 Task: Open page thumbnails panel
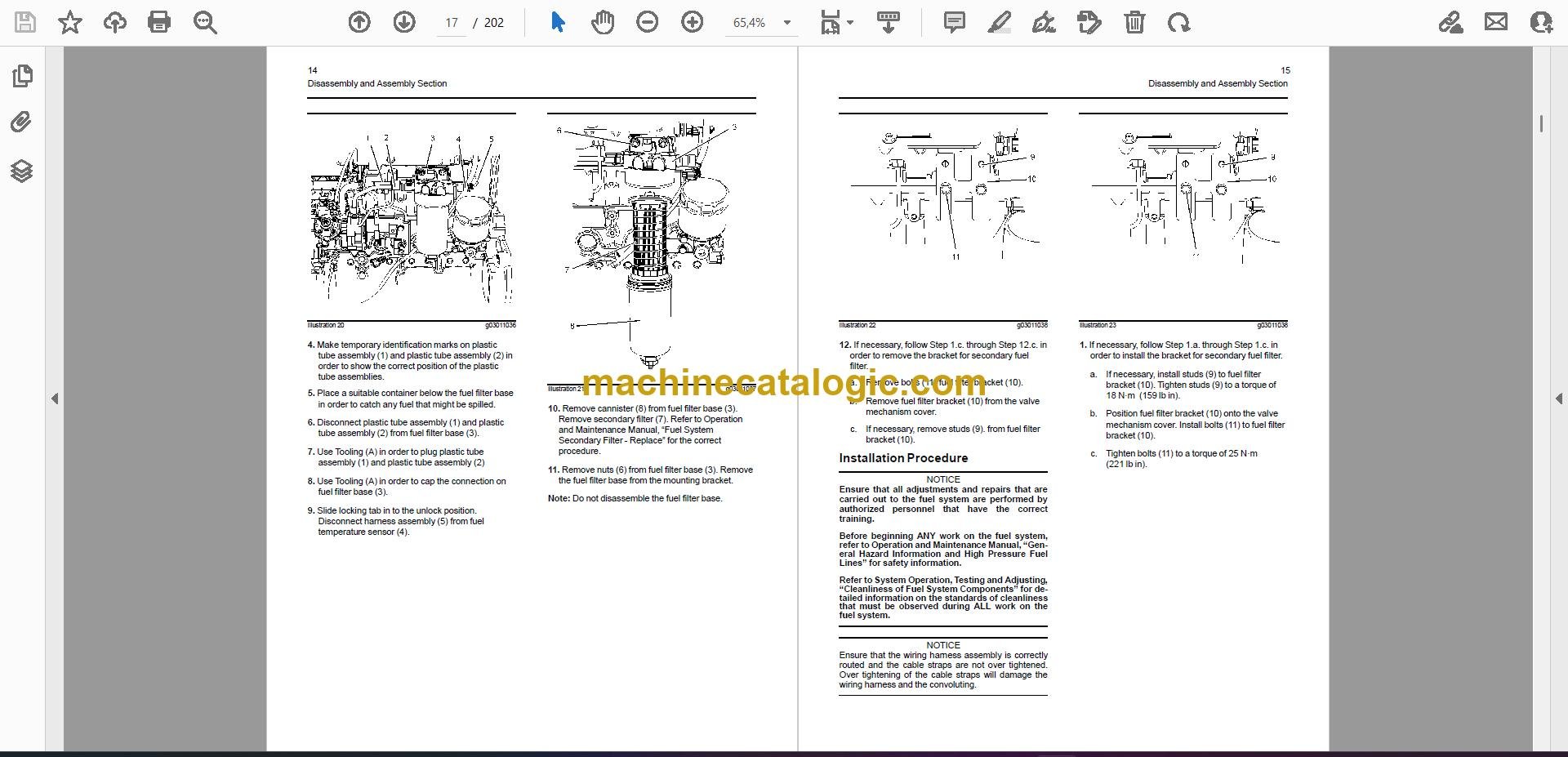[22, 76]
